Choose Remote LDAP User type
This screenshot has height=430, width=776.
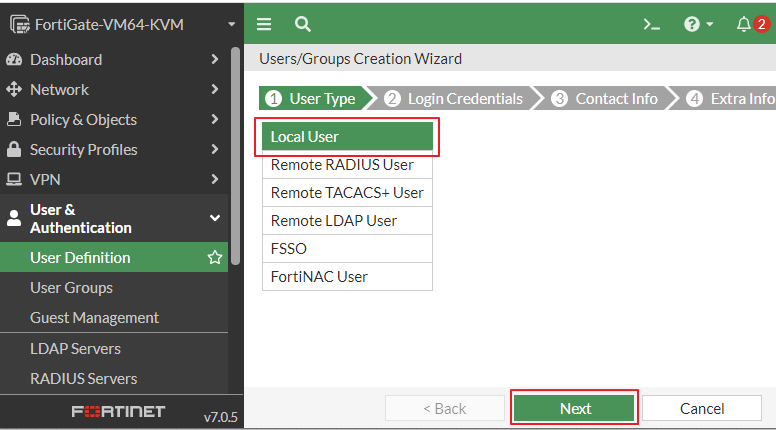pos(347,221)
